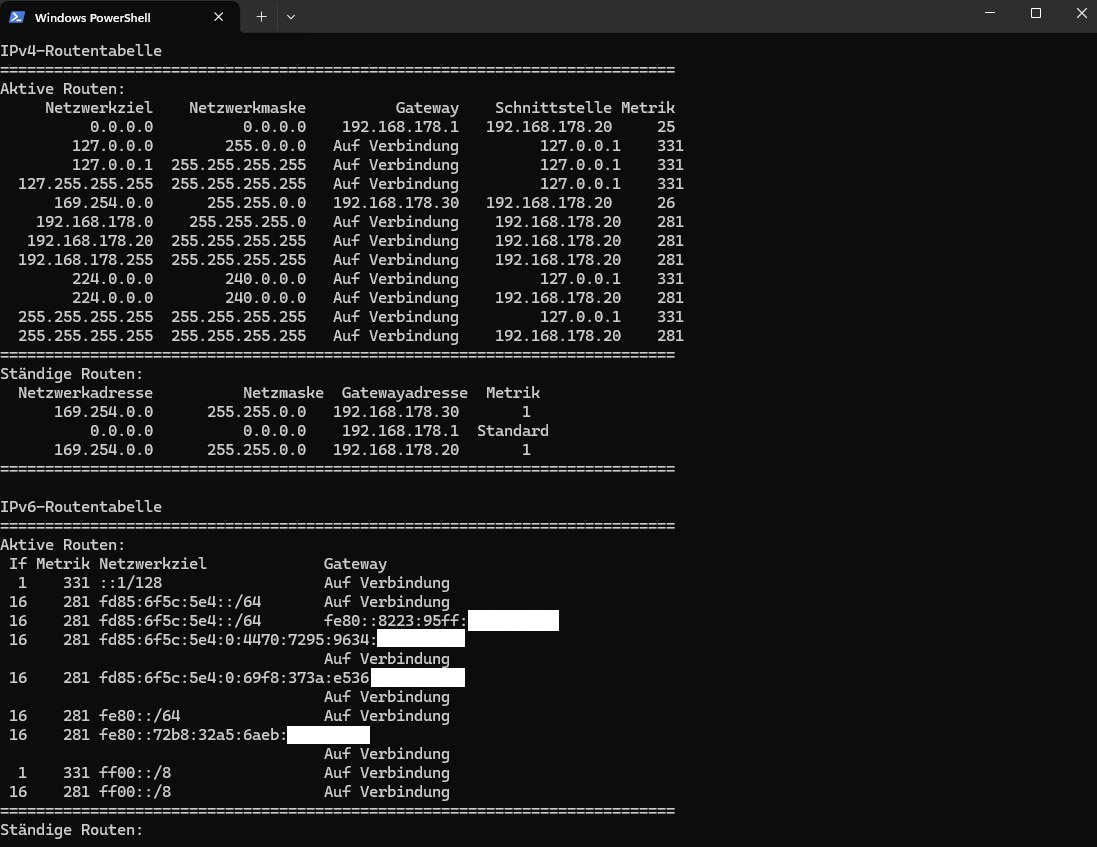Click metric 25 in the default route row
Screen dimensions: 1097x847
(666, 127)
